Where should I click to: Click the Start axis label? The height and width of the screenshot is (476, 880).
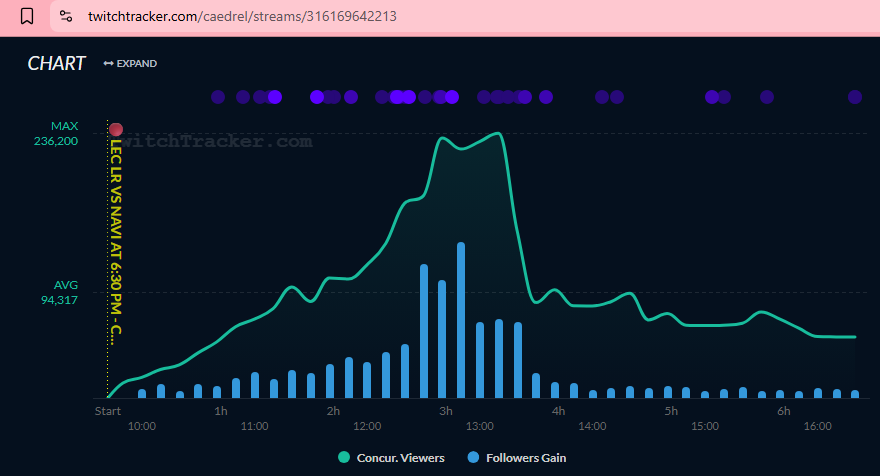pyautogui.click(x=108, y=411)
